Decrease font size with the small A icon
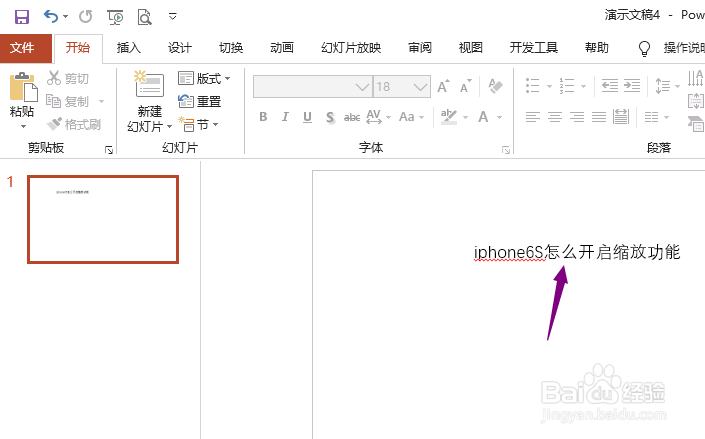705x439 pixels. [x=465, y=86]
